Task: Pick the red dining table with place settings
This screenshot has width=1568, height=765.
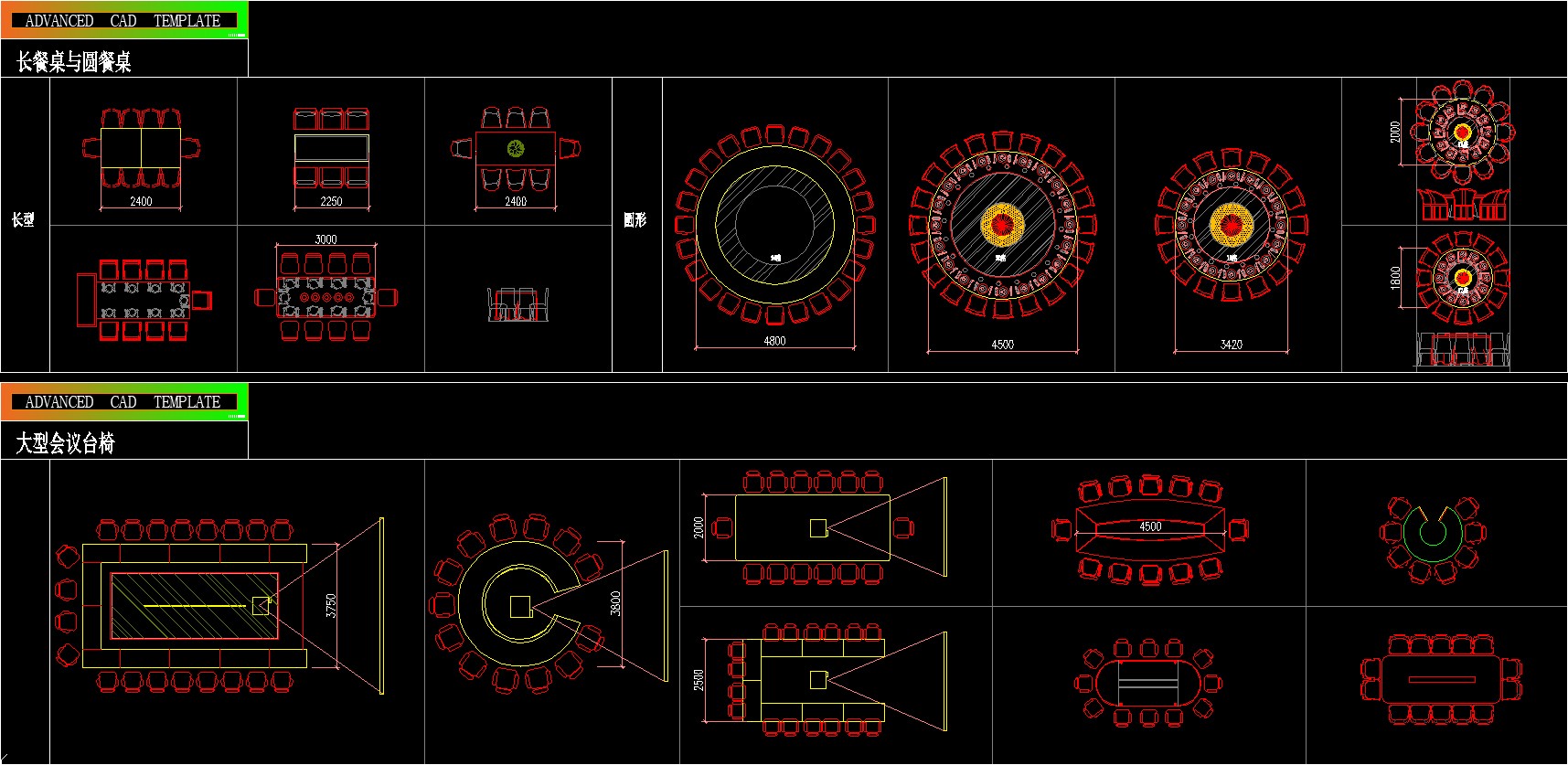Action: (x=144, y=300)
